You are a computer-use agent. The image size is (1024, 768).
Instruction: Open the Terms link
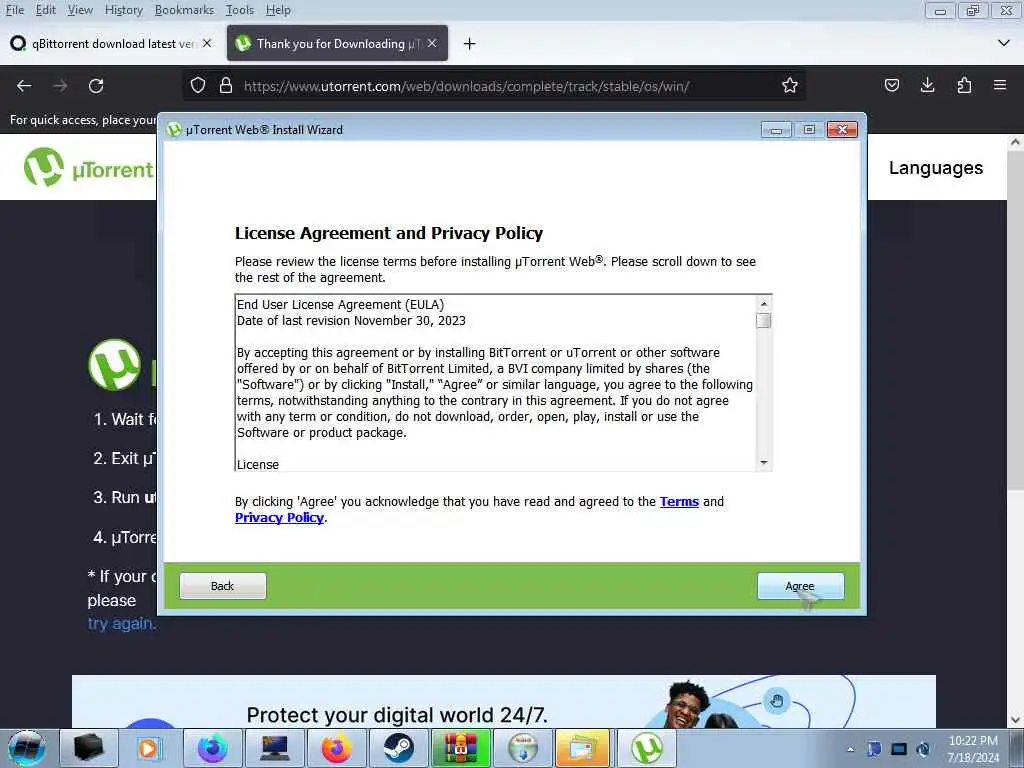point(679,502)
